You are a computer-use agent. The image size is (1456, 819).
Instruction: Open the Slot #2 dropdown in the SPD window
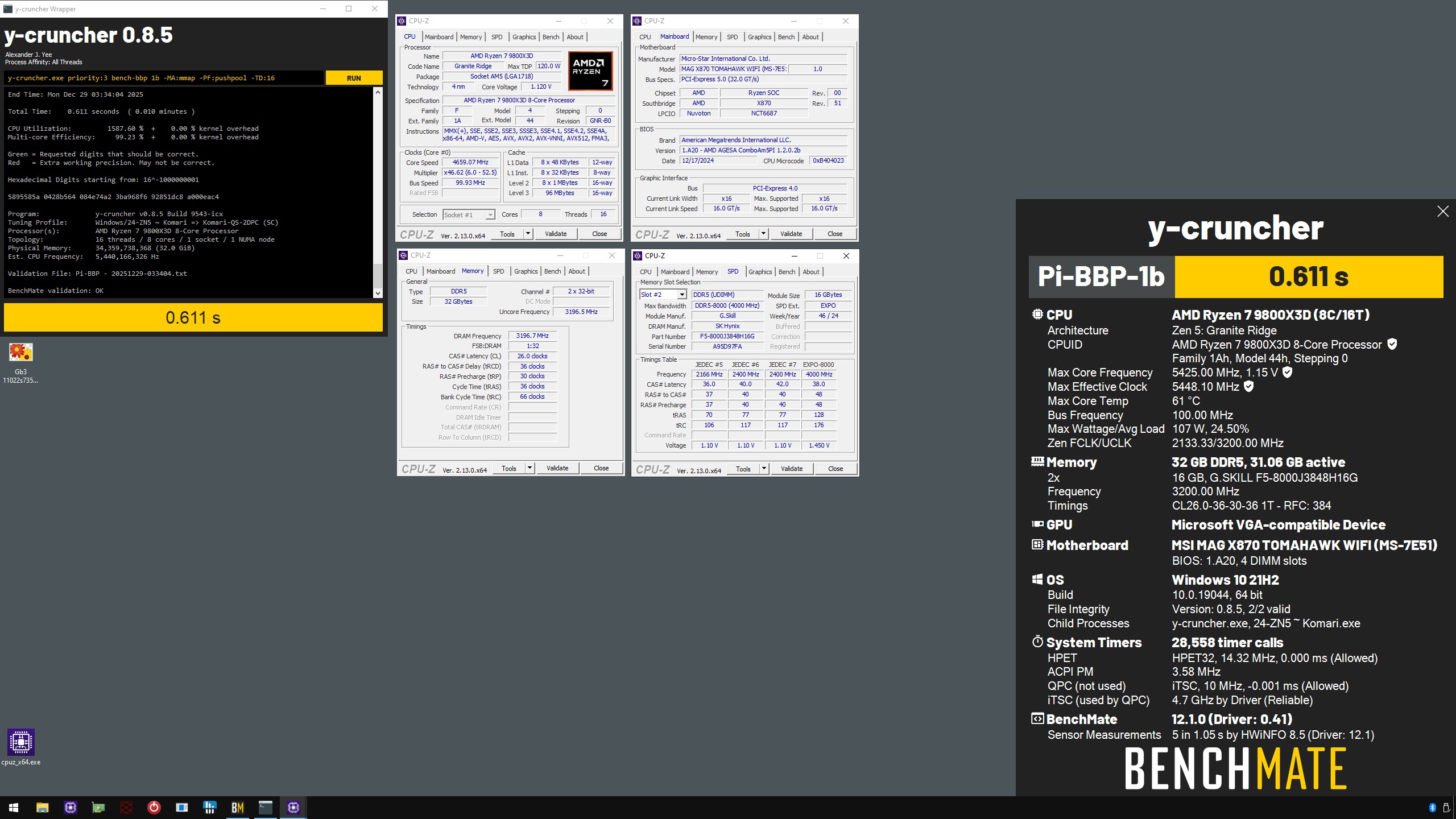click(x=681, y=295)
